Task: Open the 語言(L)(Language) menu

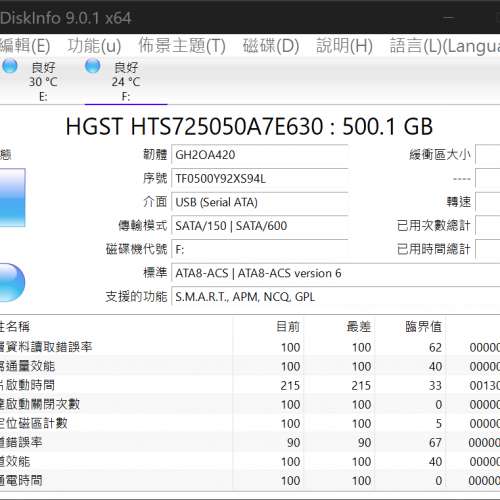Action: pos(445,46)
